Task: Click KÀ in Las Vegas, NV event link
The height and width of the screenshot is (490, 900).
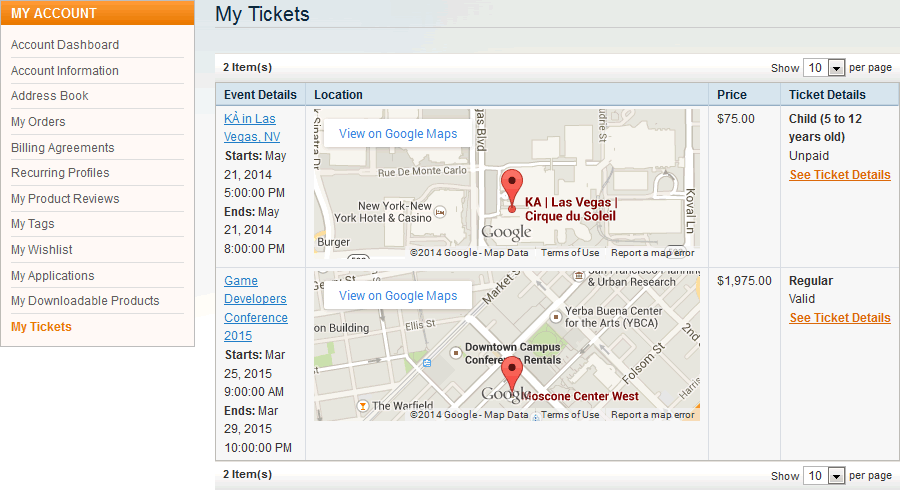Action: click(251, 127)
